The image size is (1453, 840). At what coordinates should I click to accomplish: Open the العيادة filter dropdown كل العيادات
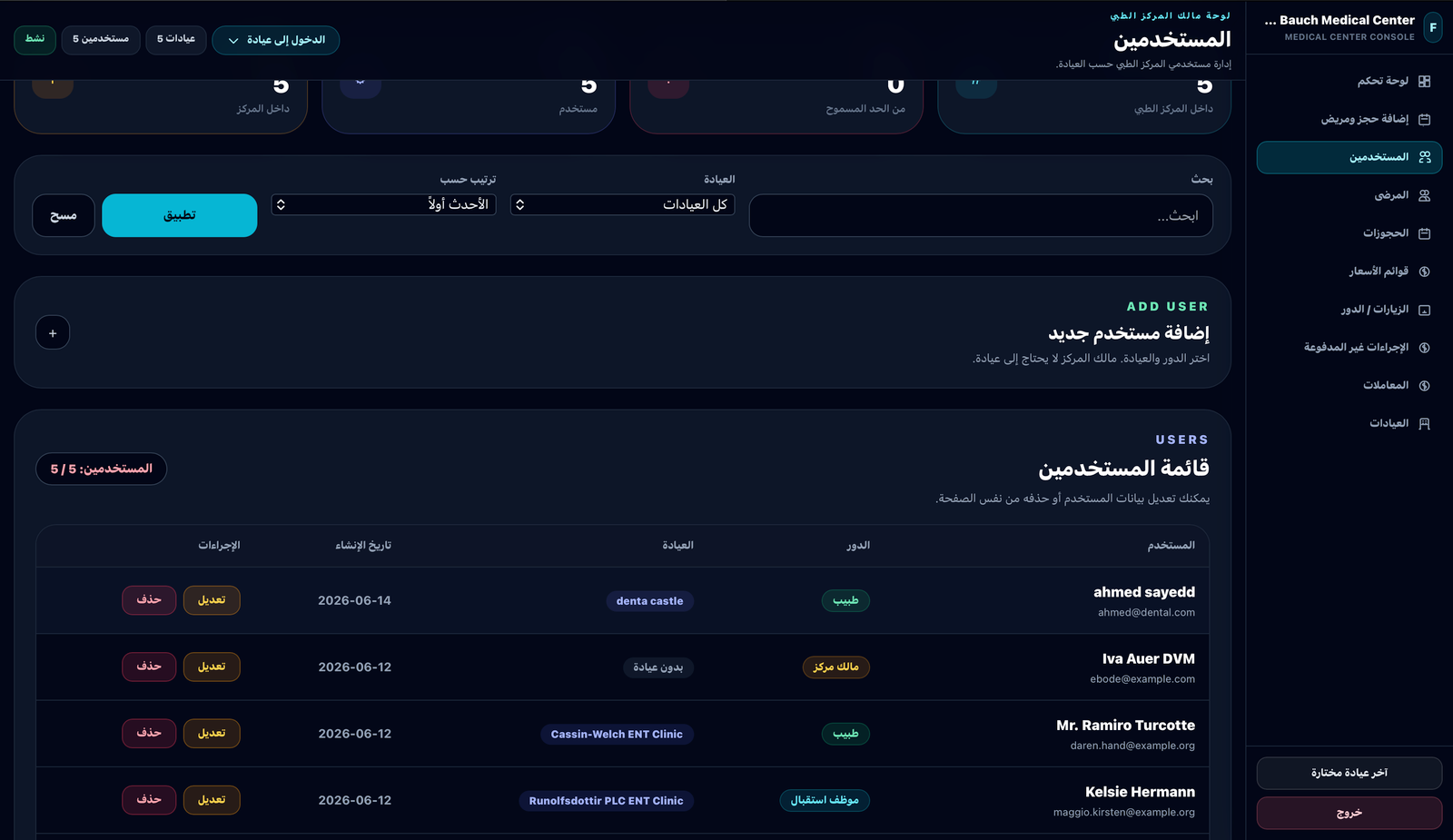[x=622, y=205]
